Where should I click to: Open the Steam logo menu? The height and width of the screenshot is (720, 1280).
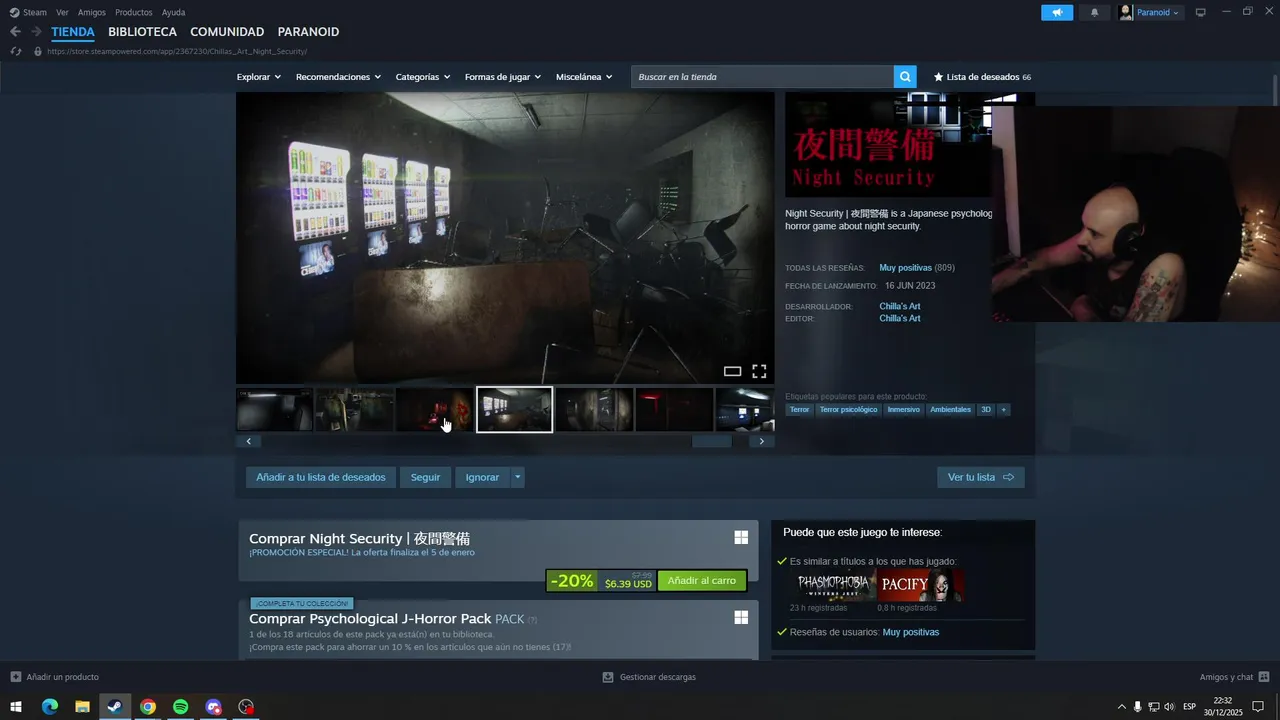(x=28, y=12)
